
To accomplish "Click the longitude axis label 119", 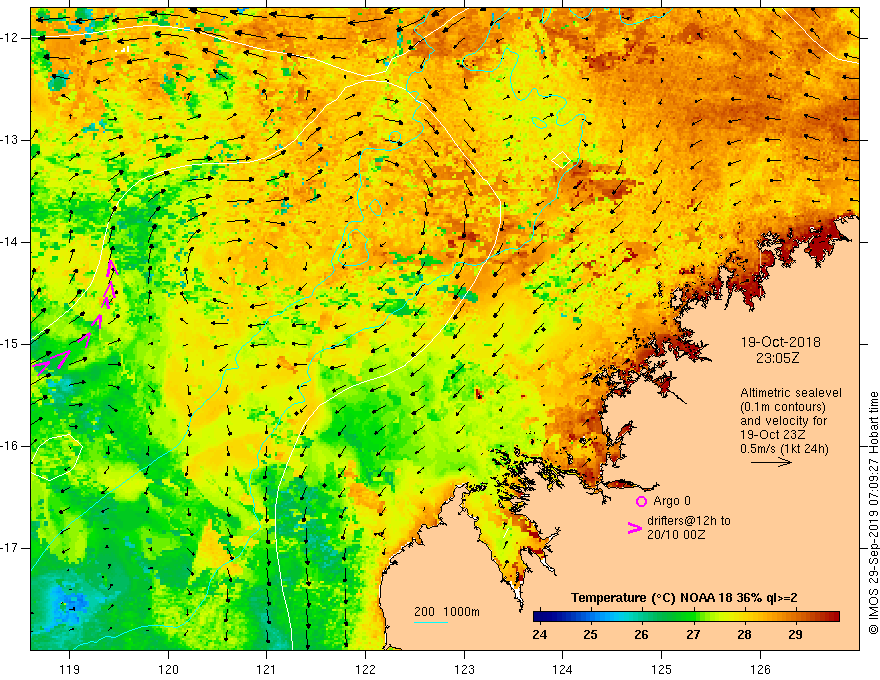I will click(x=70, y=669).
